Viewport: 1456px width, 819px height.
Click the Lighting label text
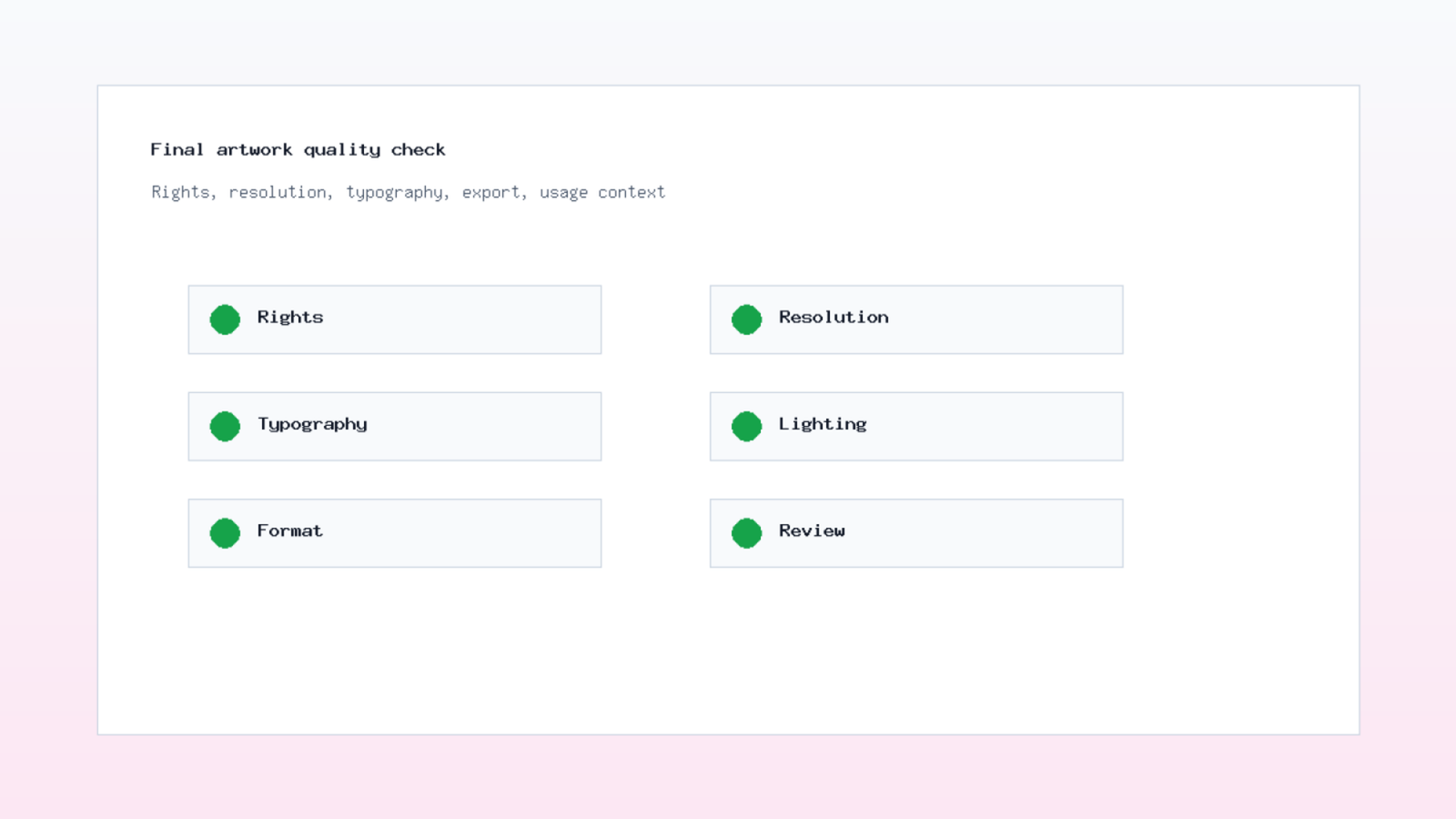[823, 424]
